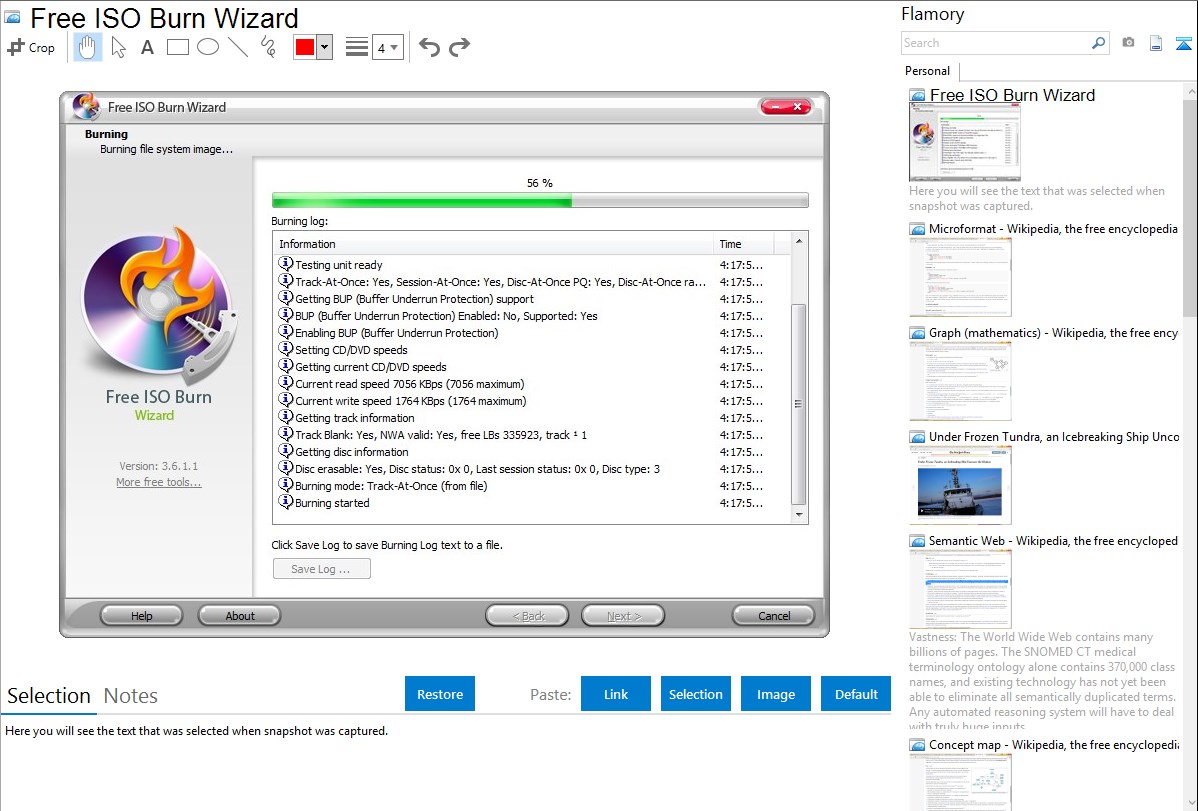Click the Save Log button
The height and width of the screenshot is (811, 1198).
321,569
